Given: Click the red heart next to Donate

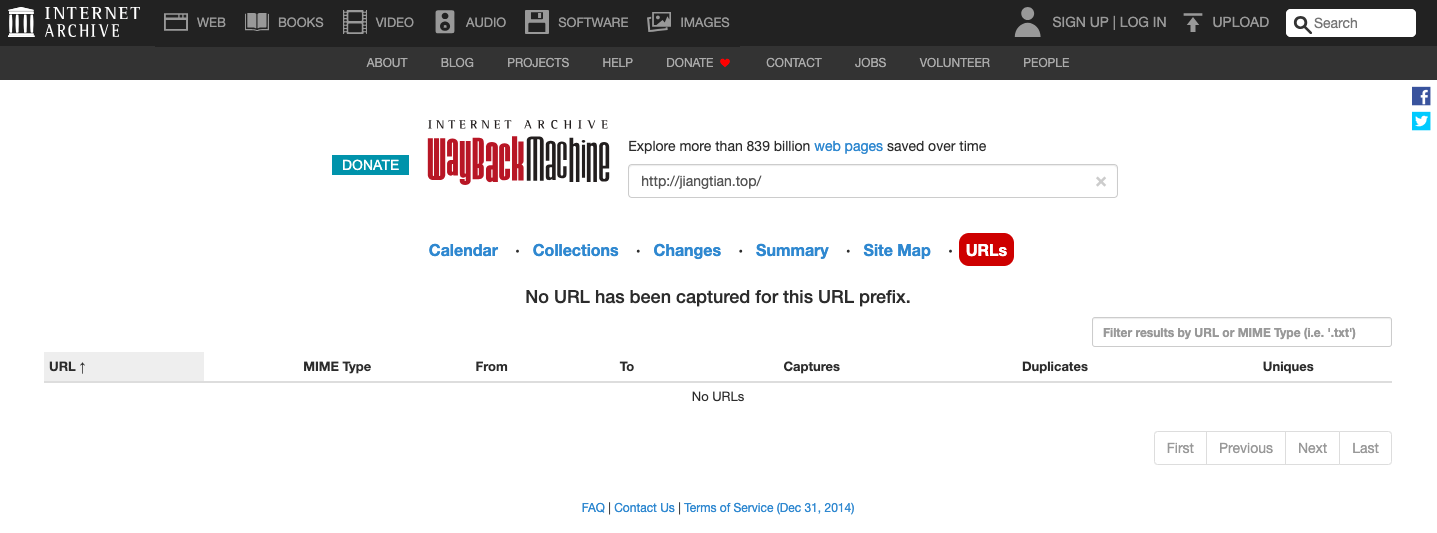Looking at the screenshot, I should pos(725,63).
